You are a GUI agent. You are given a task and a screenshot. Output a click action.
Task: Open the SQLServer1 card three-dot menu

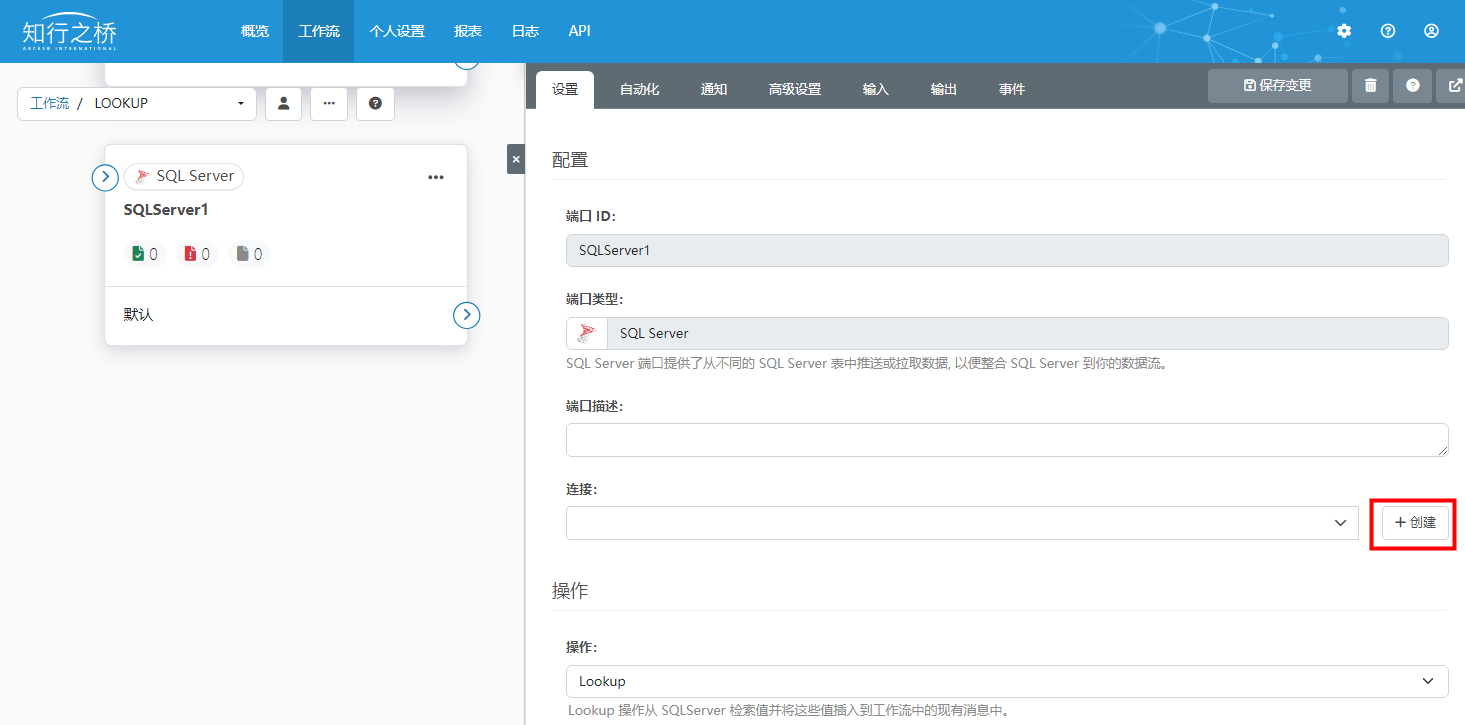coord(435,177)
